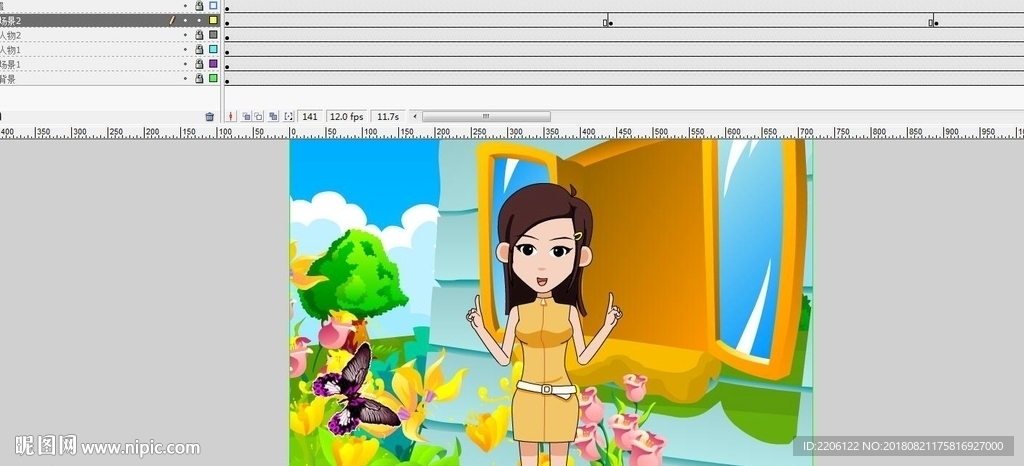Toggle visibility dot of 场景1 layer
Image resolution: width=1024 pixels, height=466 pixels.
[185, 64]
